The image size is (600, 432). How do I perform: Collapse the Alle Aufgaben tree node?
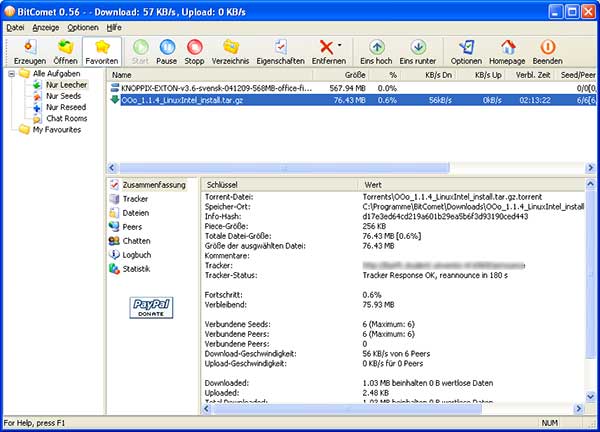[x=11, y=73]
